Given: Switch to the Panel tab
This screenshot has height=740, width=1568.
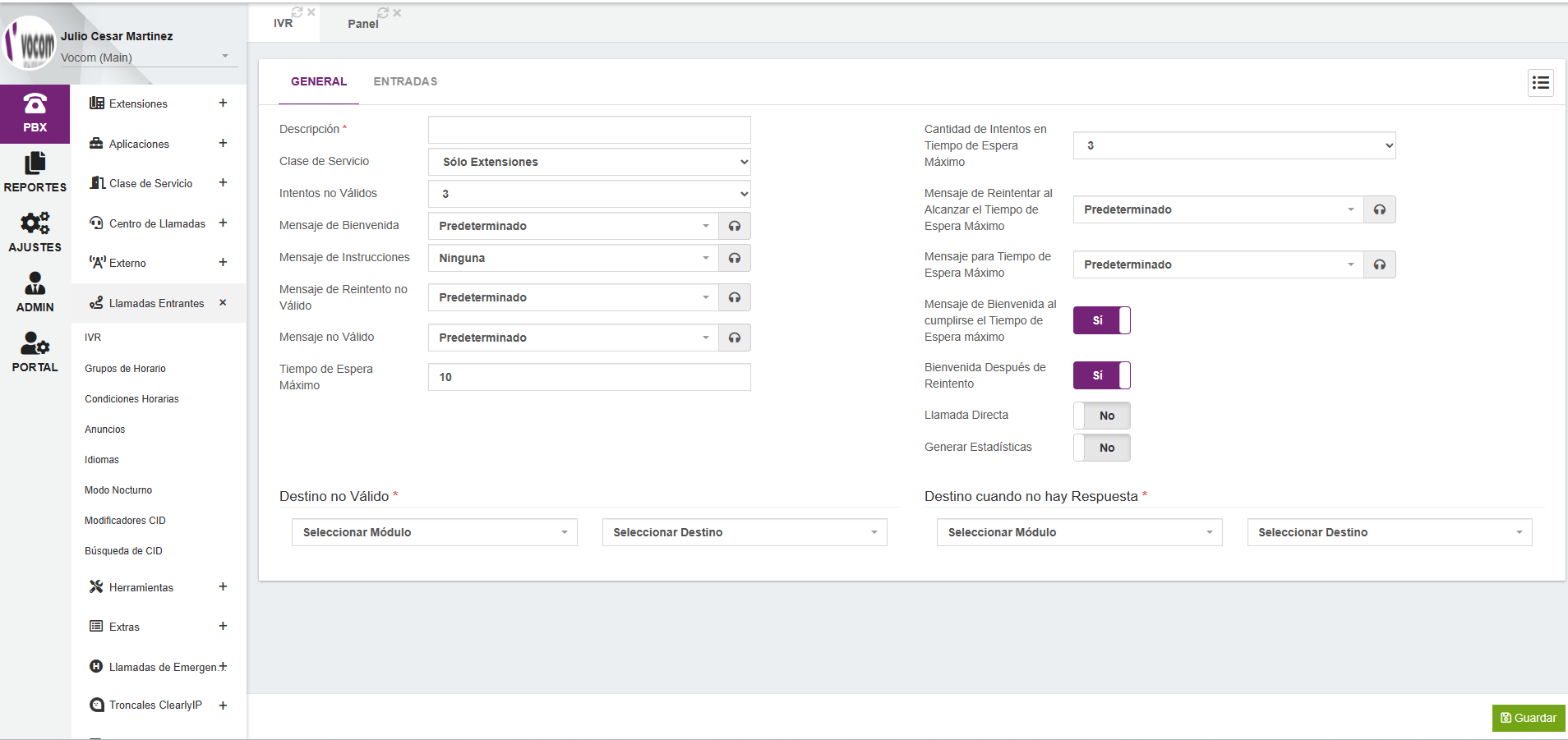Looking at the screenshot, I should pos(362,24).
